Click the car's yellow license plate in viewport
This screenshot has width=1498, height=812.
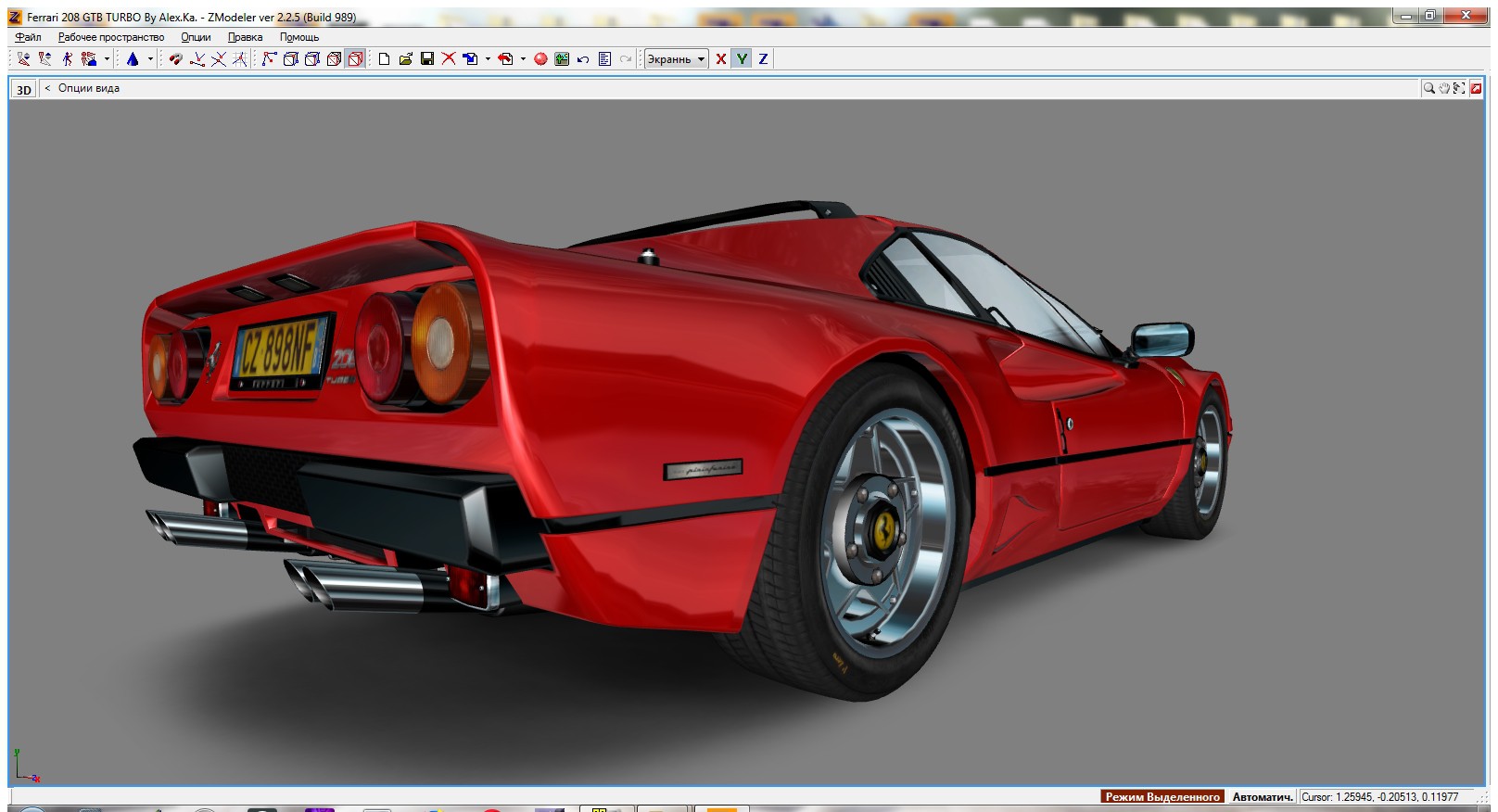(280, 349)
